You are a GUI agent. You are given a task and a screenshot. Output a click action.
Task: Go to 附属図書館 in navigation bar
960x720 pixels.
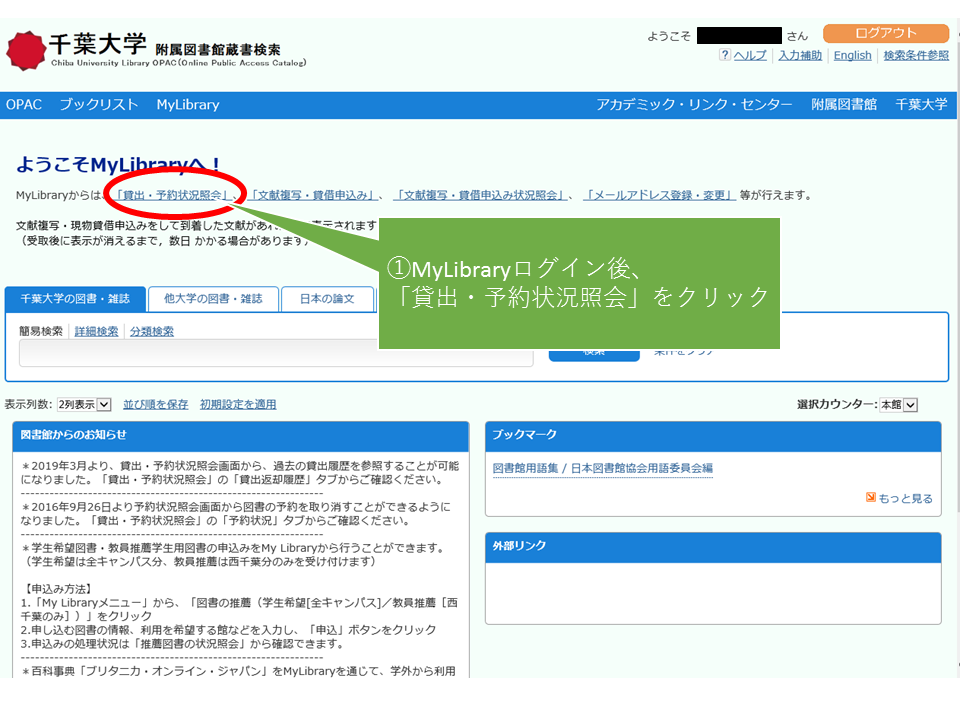point(844,105)
